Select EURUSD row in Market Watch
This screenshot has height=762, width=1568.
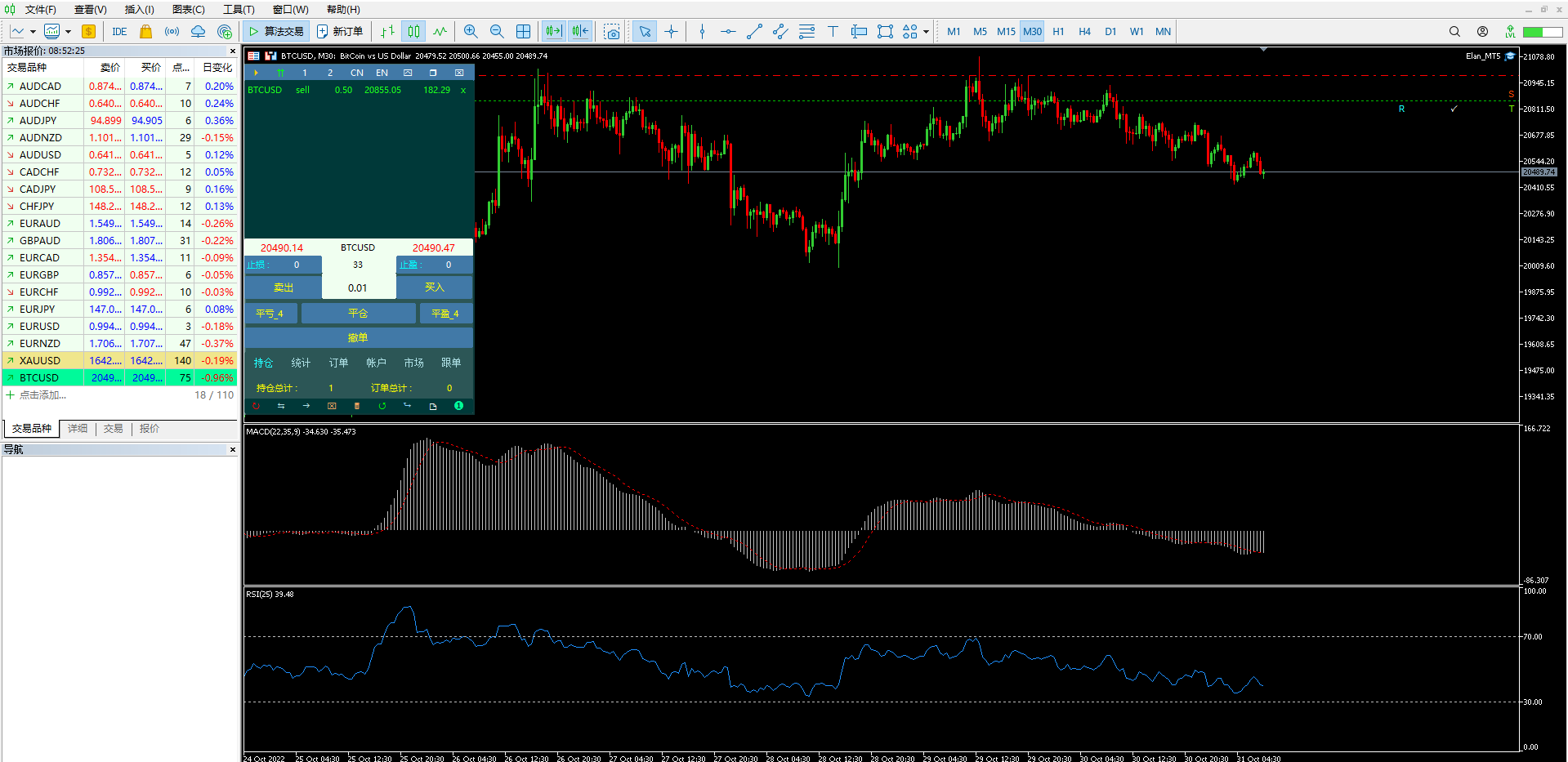pyautogui.click(x=119, y=326)
